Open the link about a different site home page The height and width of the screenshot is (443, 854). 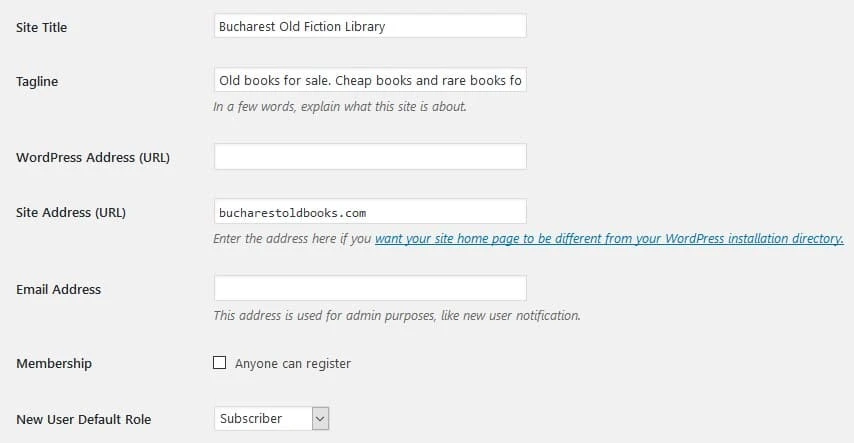[609, 239]
